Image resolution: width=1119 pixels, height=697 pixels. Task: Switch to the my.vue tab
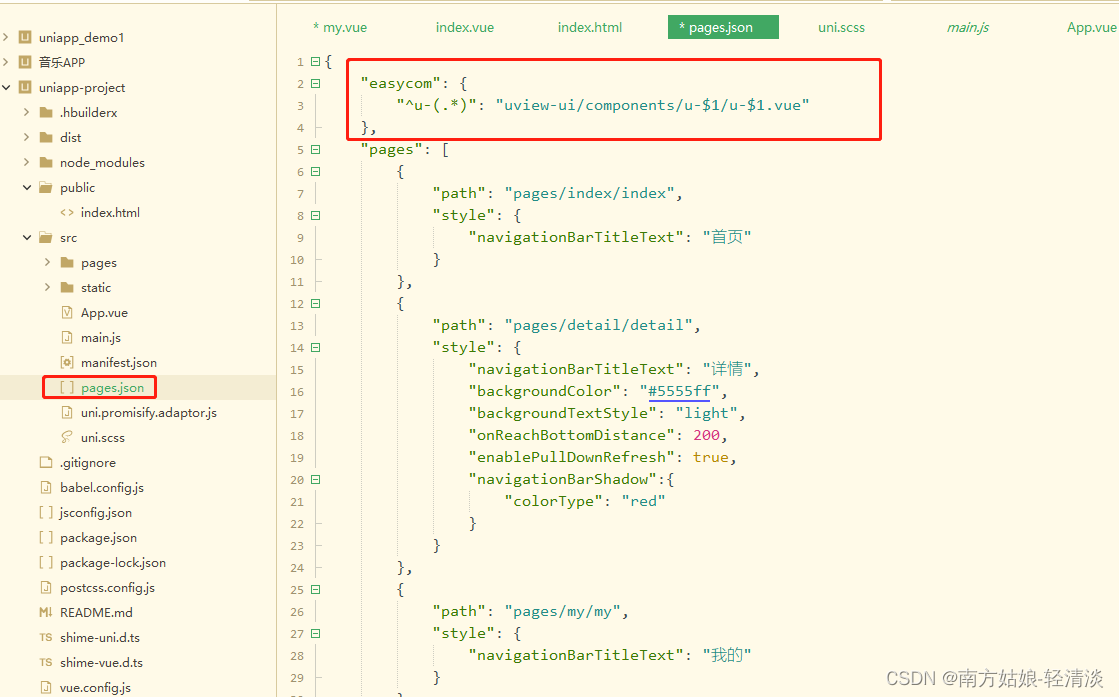(x=340, y=27)
